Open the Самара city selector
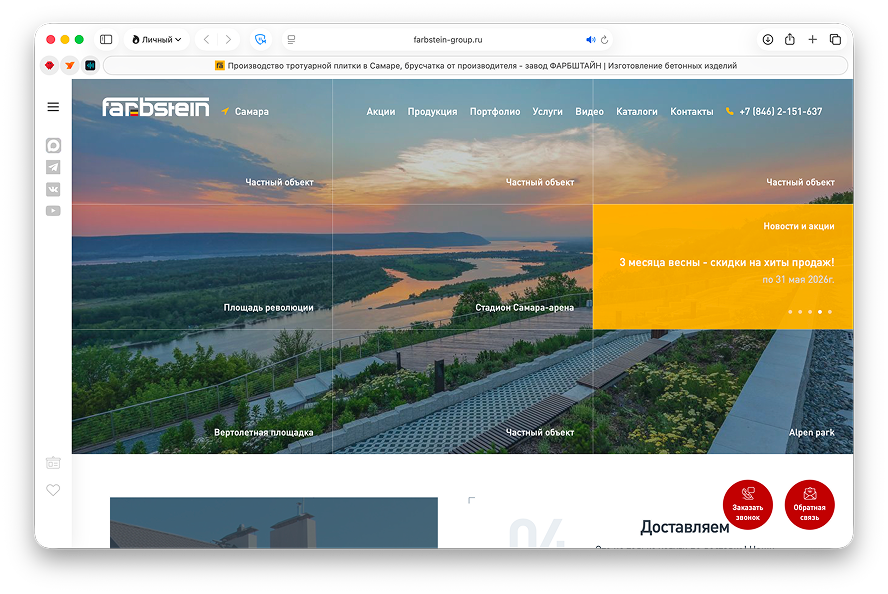This screenshot has height=594, width=888. (x=251, y=112)
